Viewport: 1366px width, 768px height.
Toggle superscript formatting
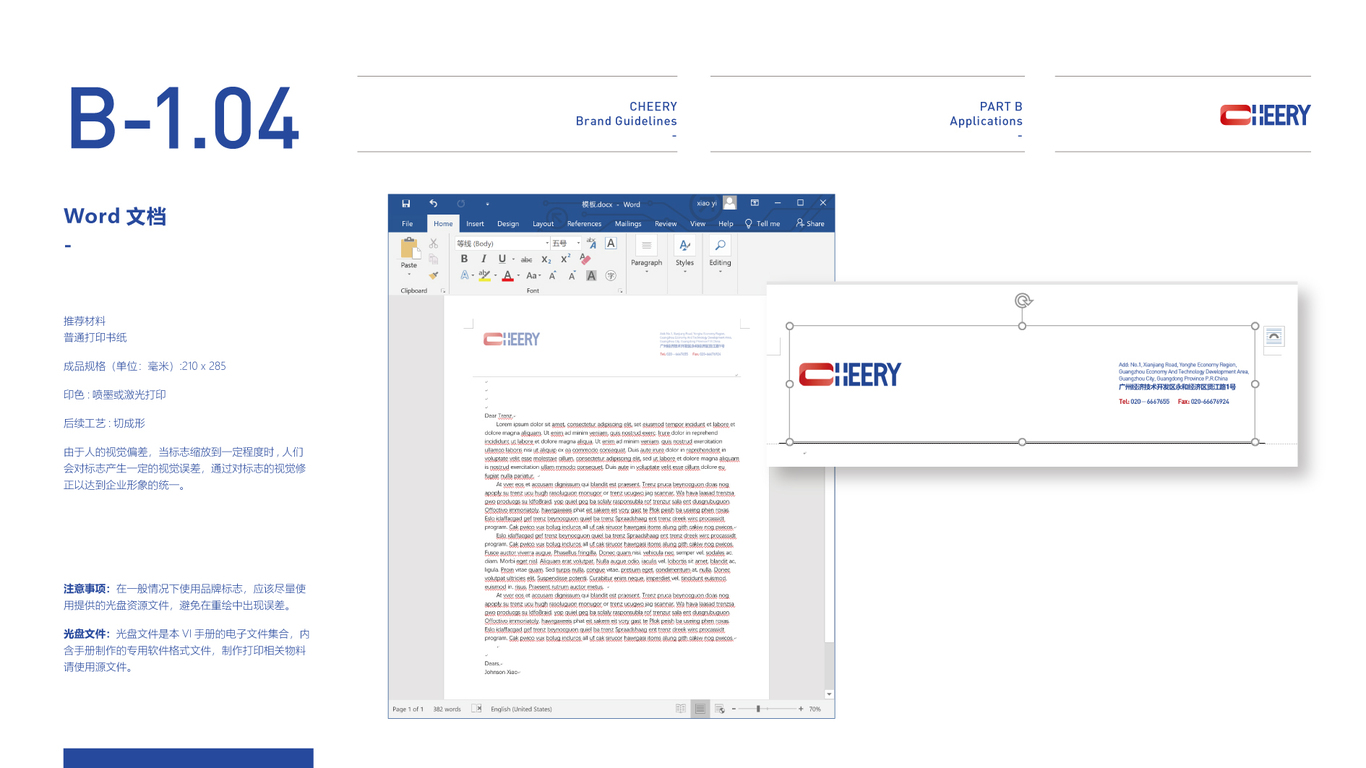coord(565,259)
